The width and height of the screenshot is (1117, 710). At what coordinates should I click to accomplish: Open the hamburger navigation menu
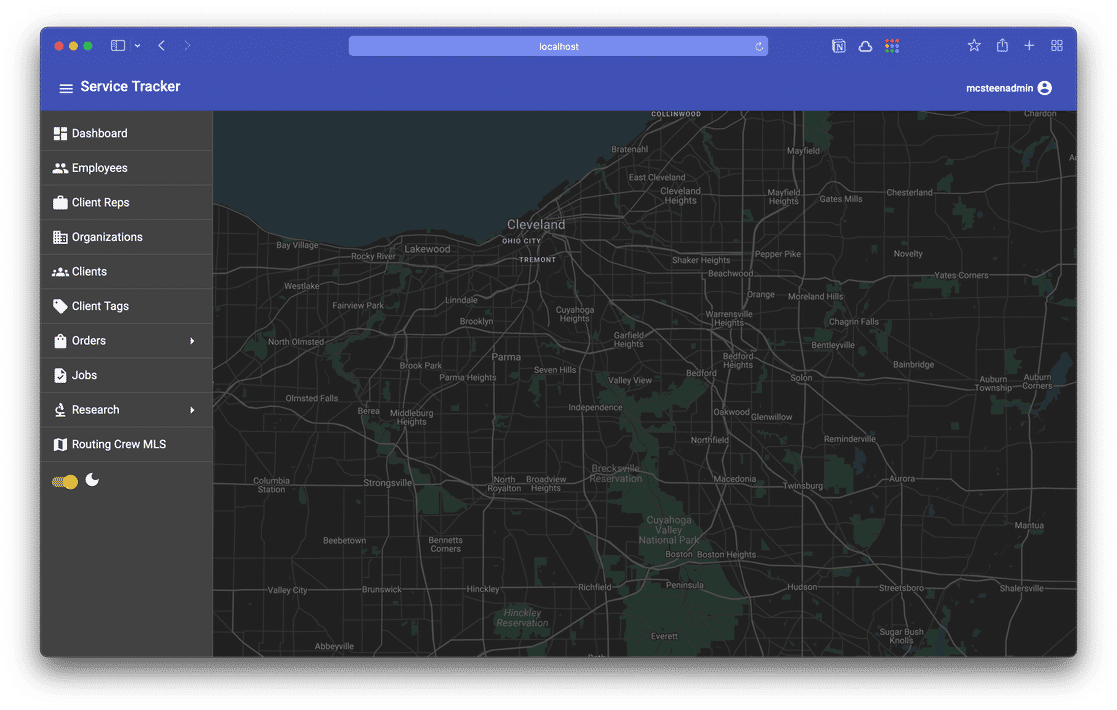pos(66,88)
